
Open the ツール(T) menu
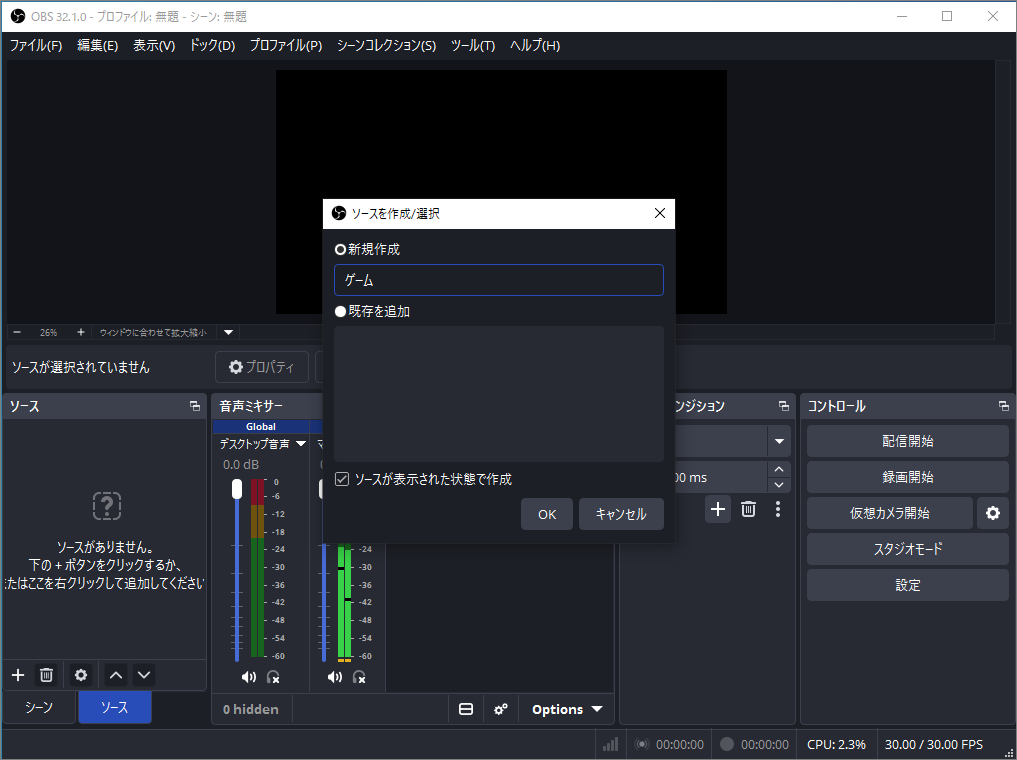tap(472, 45)
